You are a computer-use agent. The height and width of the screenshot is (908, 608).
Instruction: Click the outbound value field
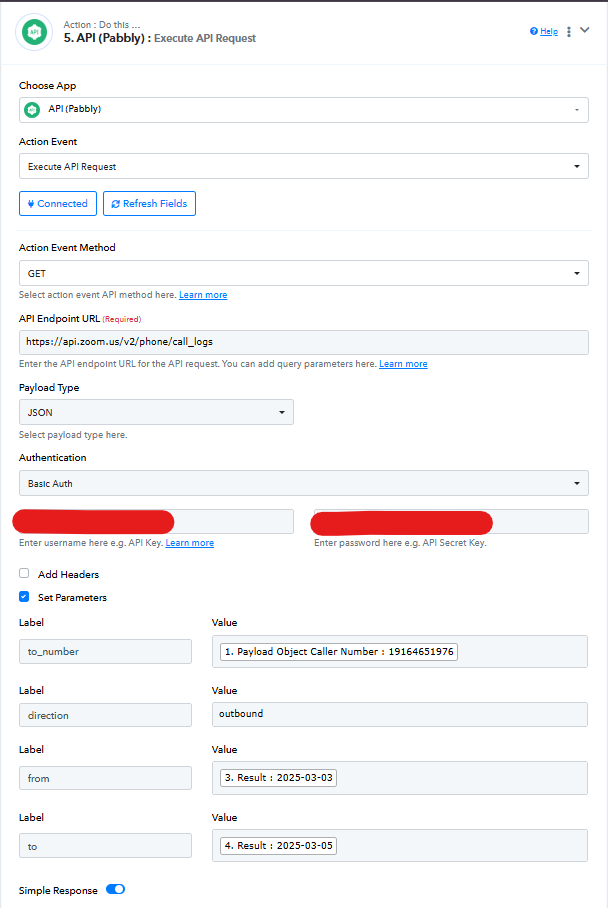(400, 715)
